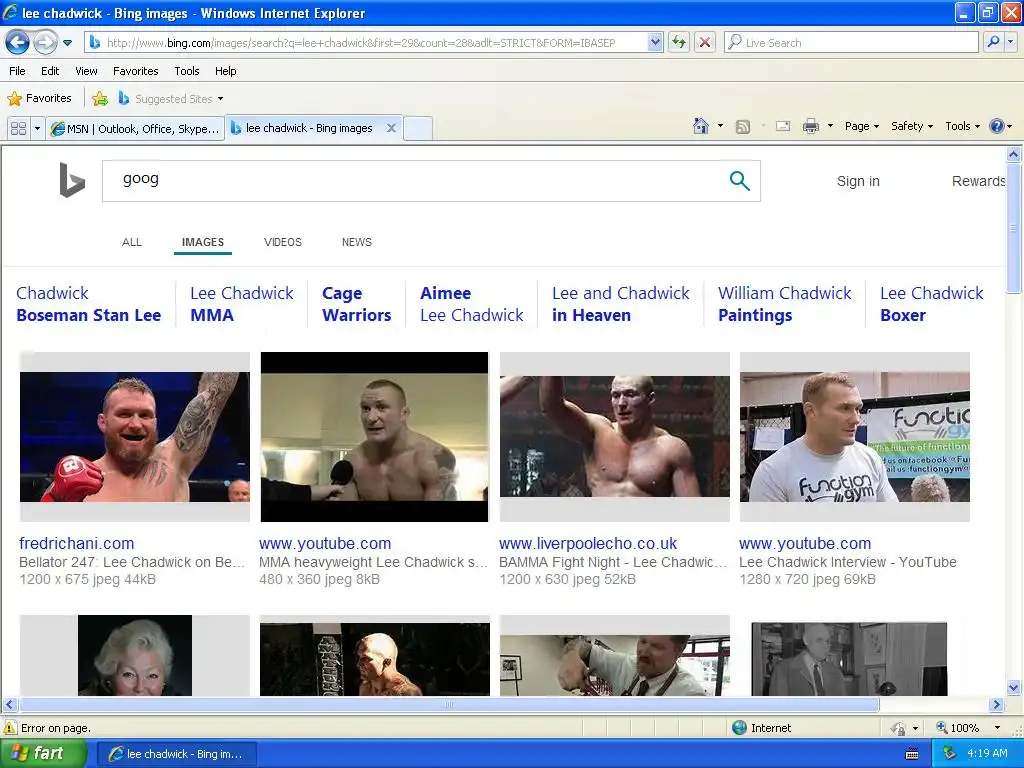Screen dimensions: 1024x768
Task: Open the Lee Chadwick Interview thumbnail
Action: (x=854, y=437)
